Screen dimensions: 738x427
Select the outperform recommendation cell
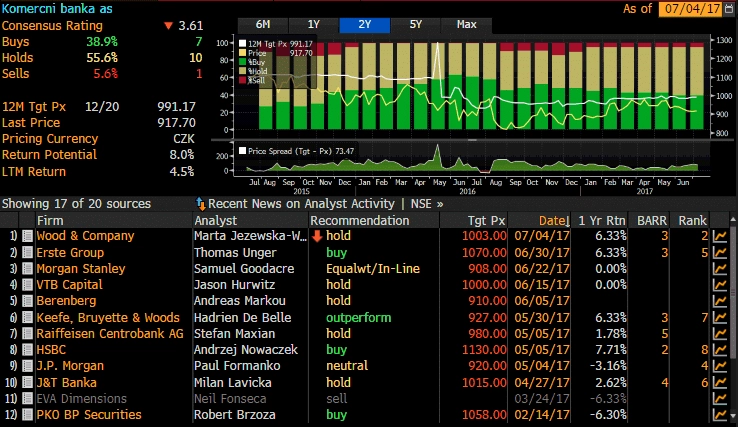[359, 317]
